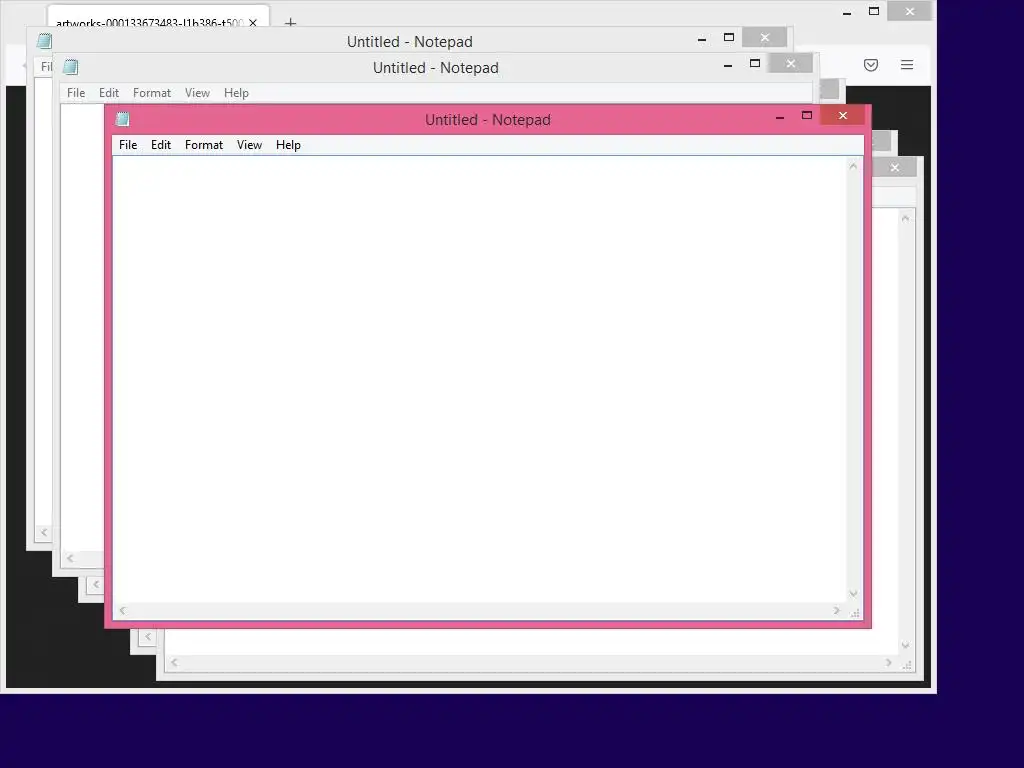Click scroll right arrow in front Notepad
Viewport: 1024px width, 768px height.
[x=836, y=611]
